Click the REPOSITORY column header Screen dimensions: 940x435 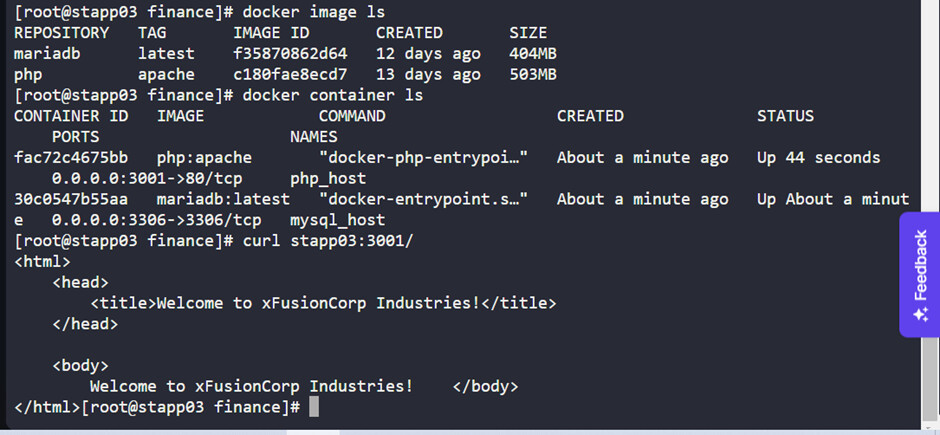(x=62, y=33)
